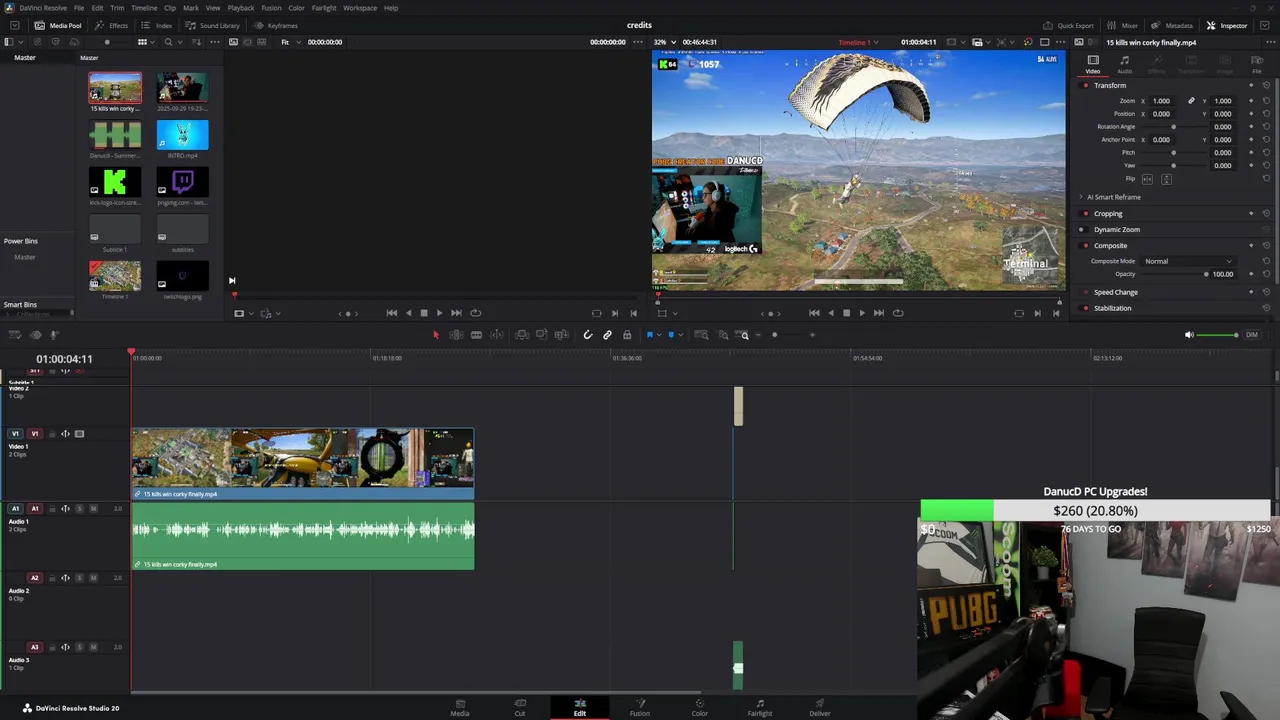Open the Composite Mode Normal dropdown

[x=1188, y=261]
